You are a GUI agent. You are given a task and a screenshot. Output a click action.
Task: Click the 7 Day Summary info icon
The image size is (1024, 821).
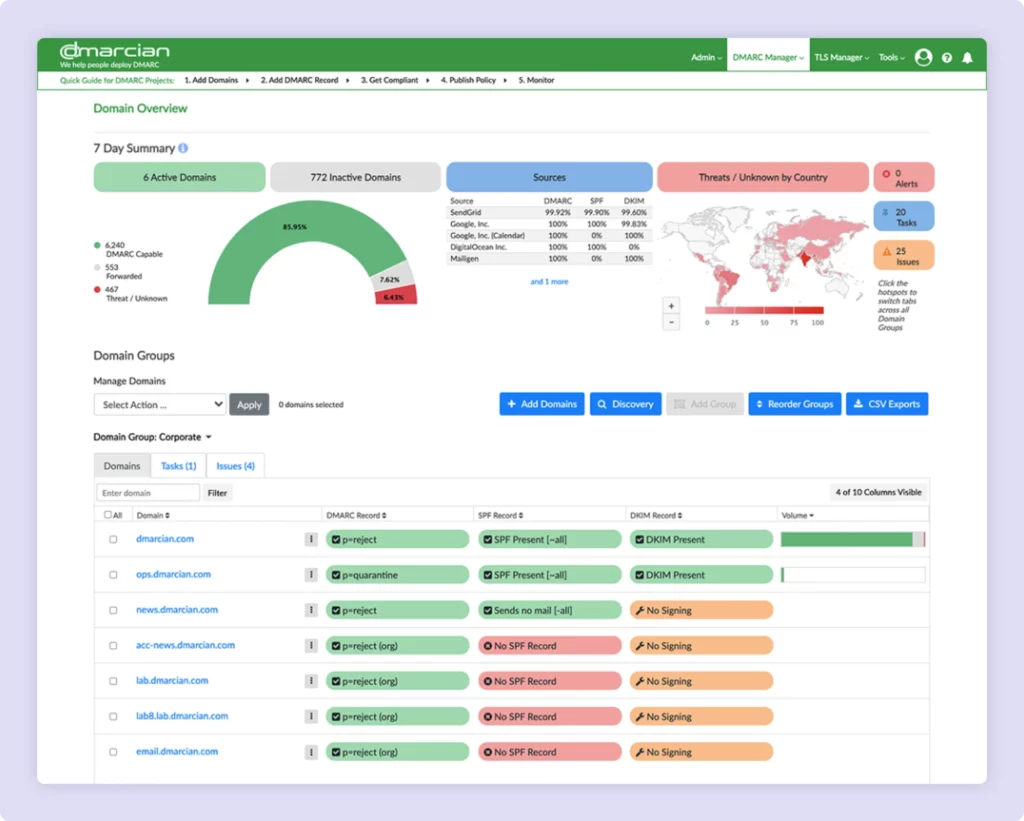(184, 148)
